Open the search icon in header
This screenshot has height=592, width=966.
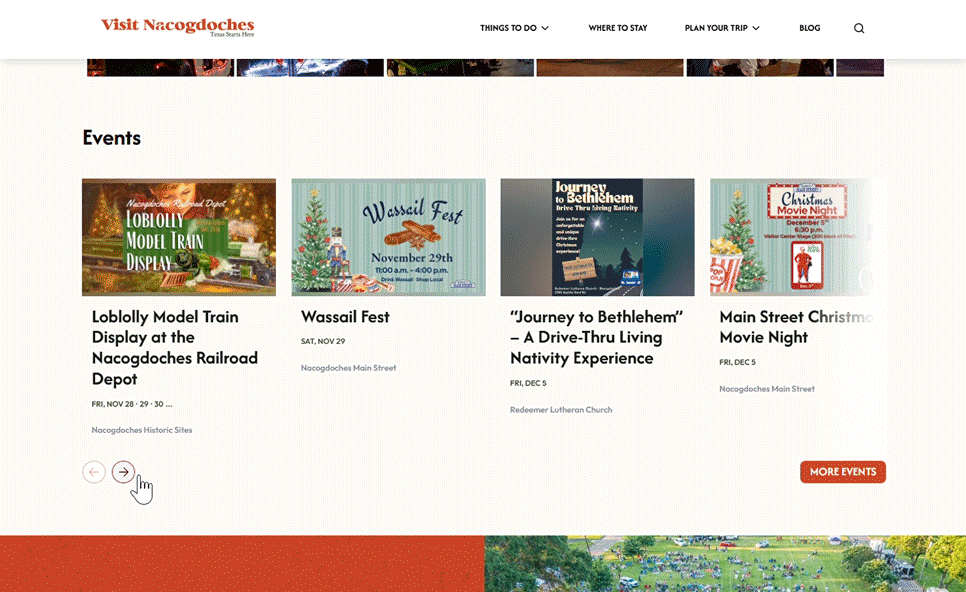coord(859,28)
